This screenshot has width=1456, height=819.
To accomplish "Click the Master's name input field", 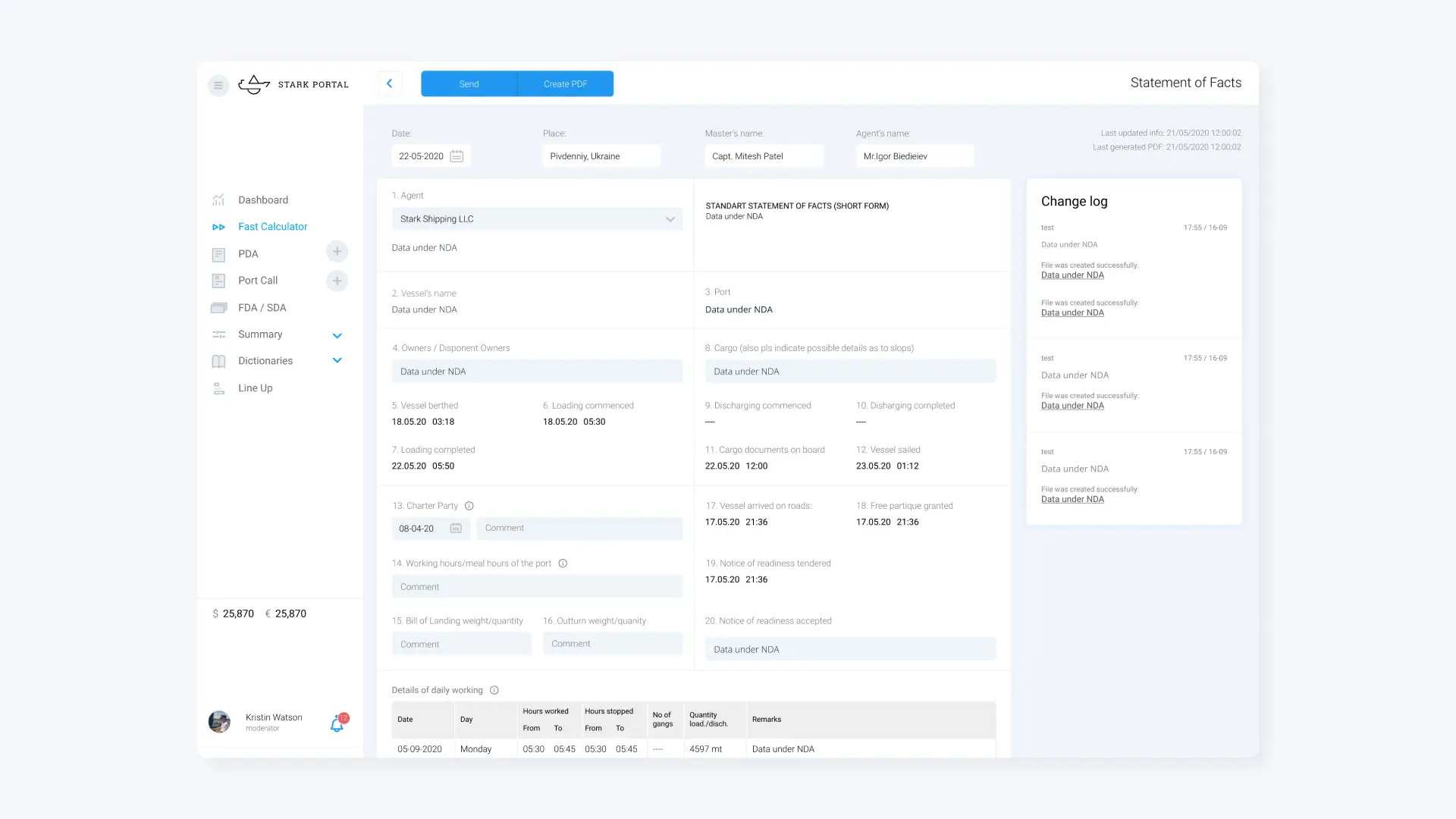I will [x=763, y=156].
